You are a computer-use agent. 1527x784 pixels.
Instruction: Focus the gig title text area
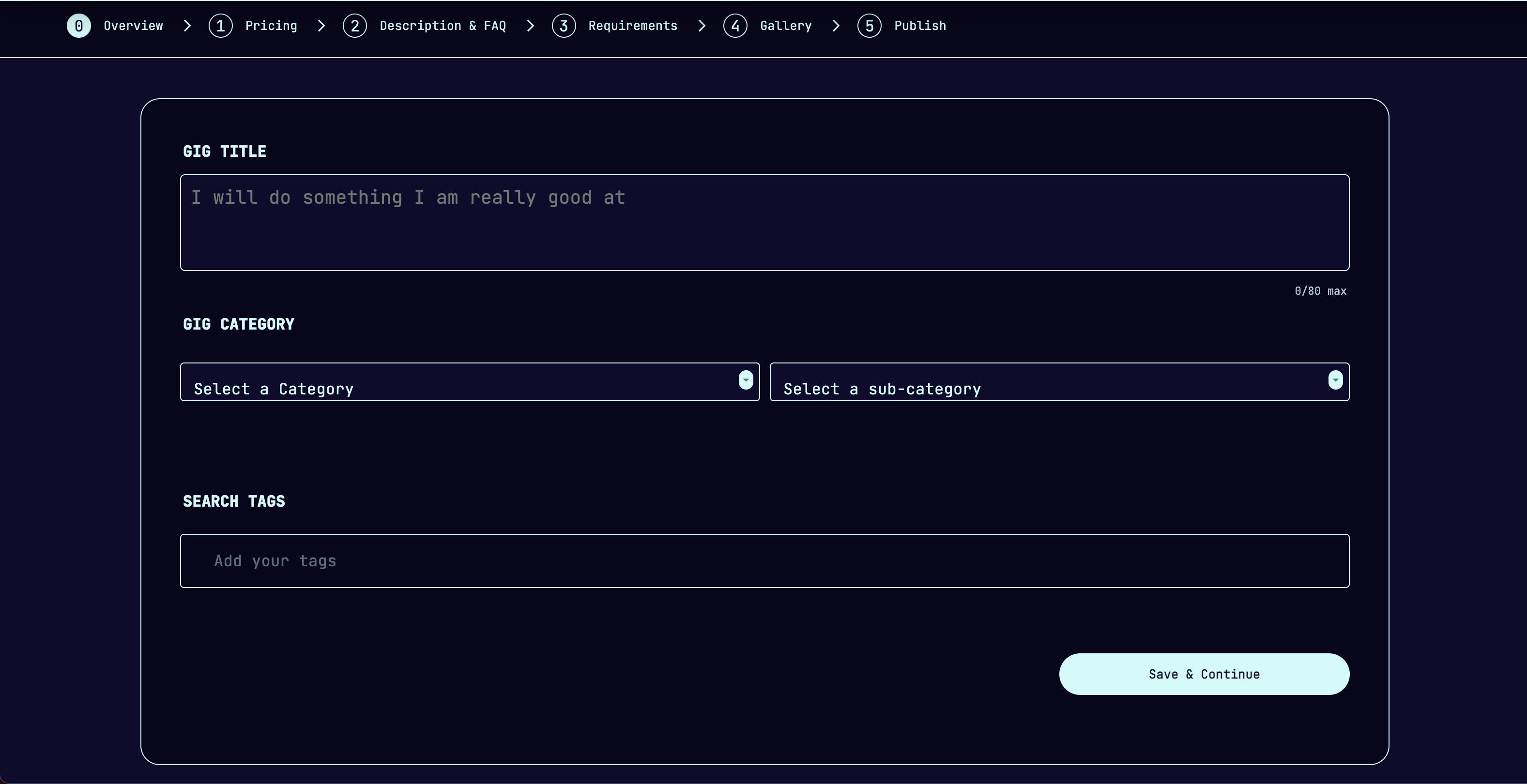pyautogui.click(x=764, y=222)
